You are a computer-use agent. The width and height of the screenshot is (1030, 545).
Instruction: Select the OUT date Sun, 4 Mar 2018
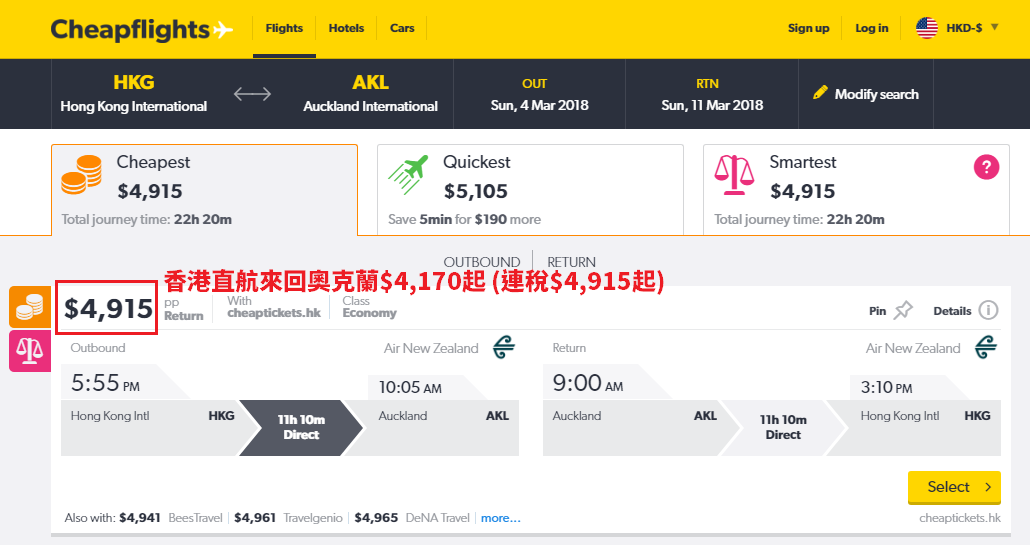click(x=539, y=94)
